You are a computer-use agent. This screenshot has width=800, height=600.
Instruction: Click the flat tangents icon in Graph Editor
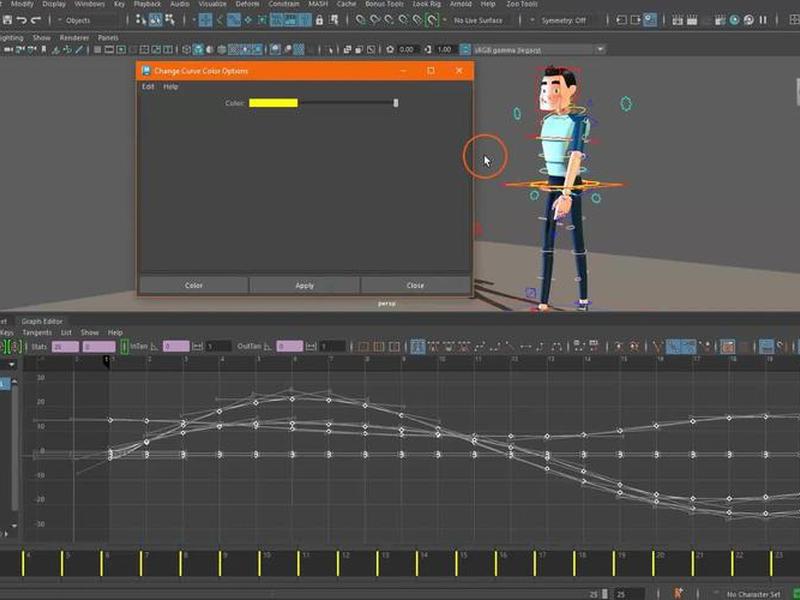click(526, 347)
